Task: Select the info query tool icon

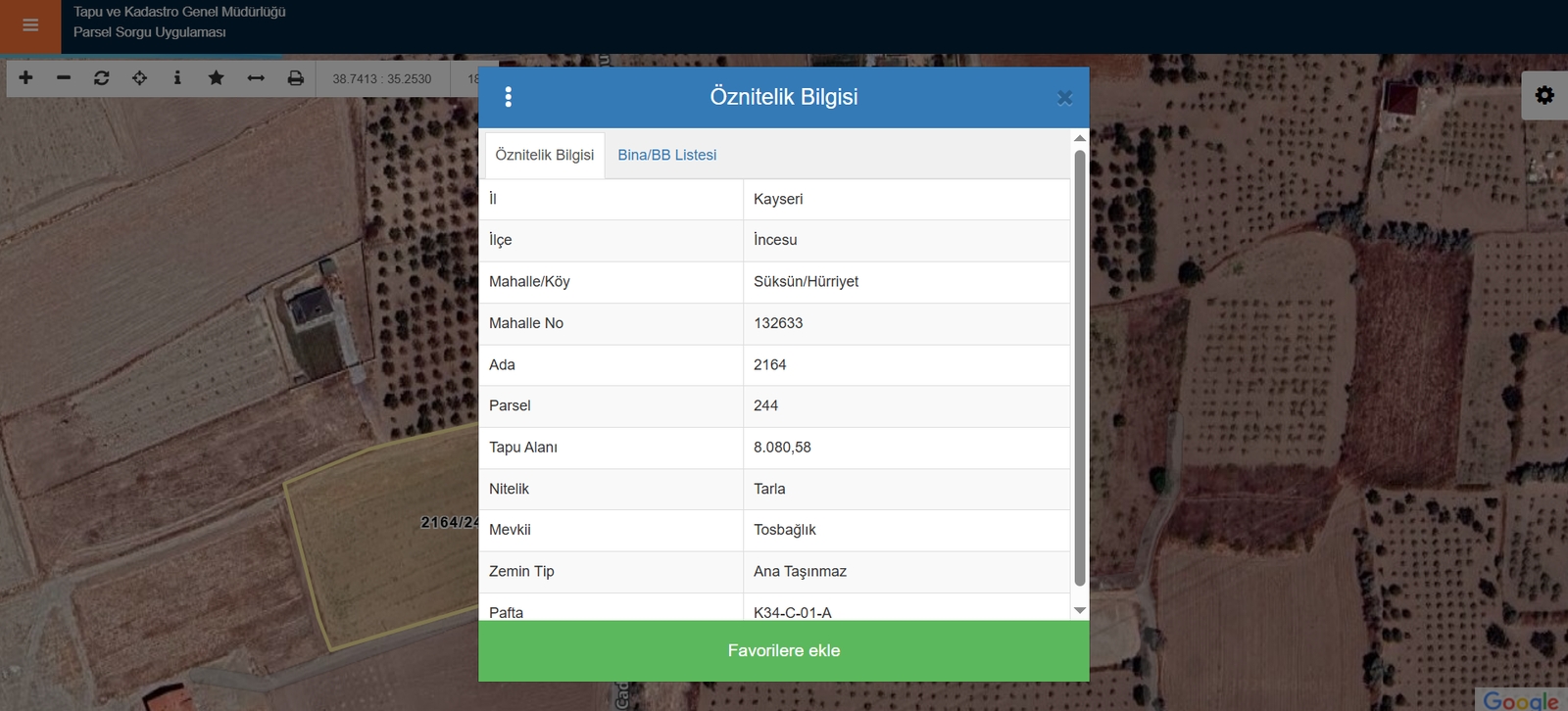Action: click(x=177, y=77)
